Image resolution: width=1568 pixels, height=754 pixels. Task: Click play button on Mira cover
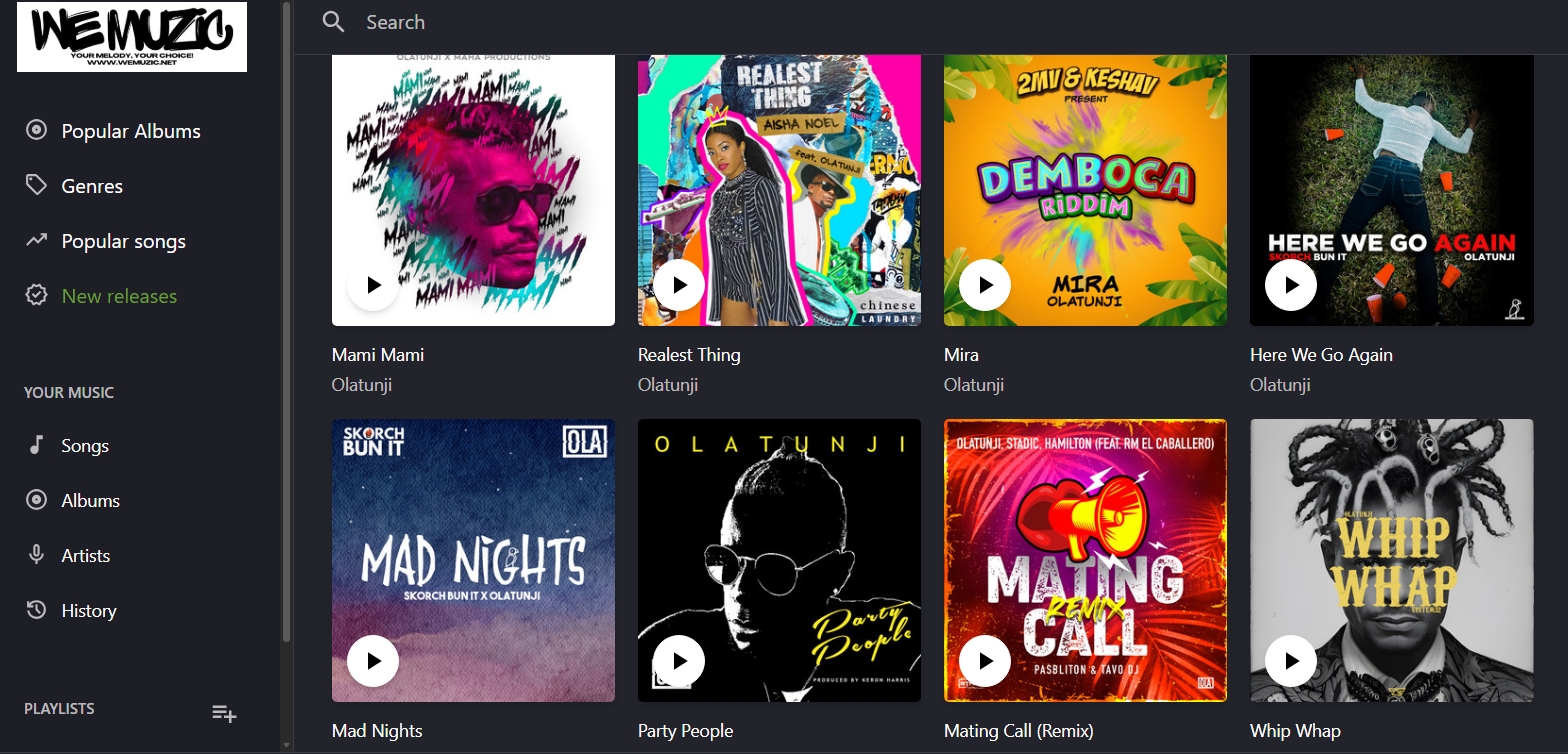tap(985, 285)
